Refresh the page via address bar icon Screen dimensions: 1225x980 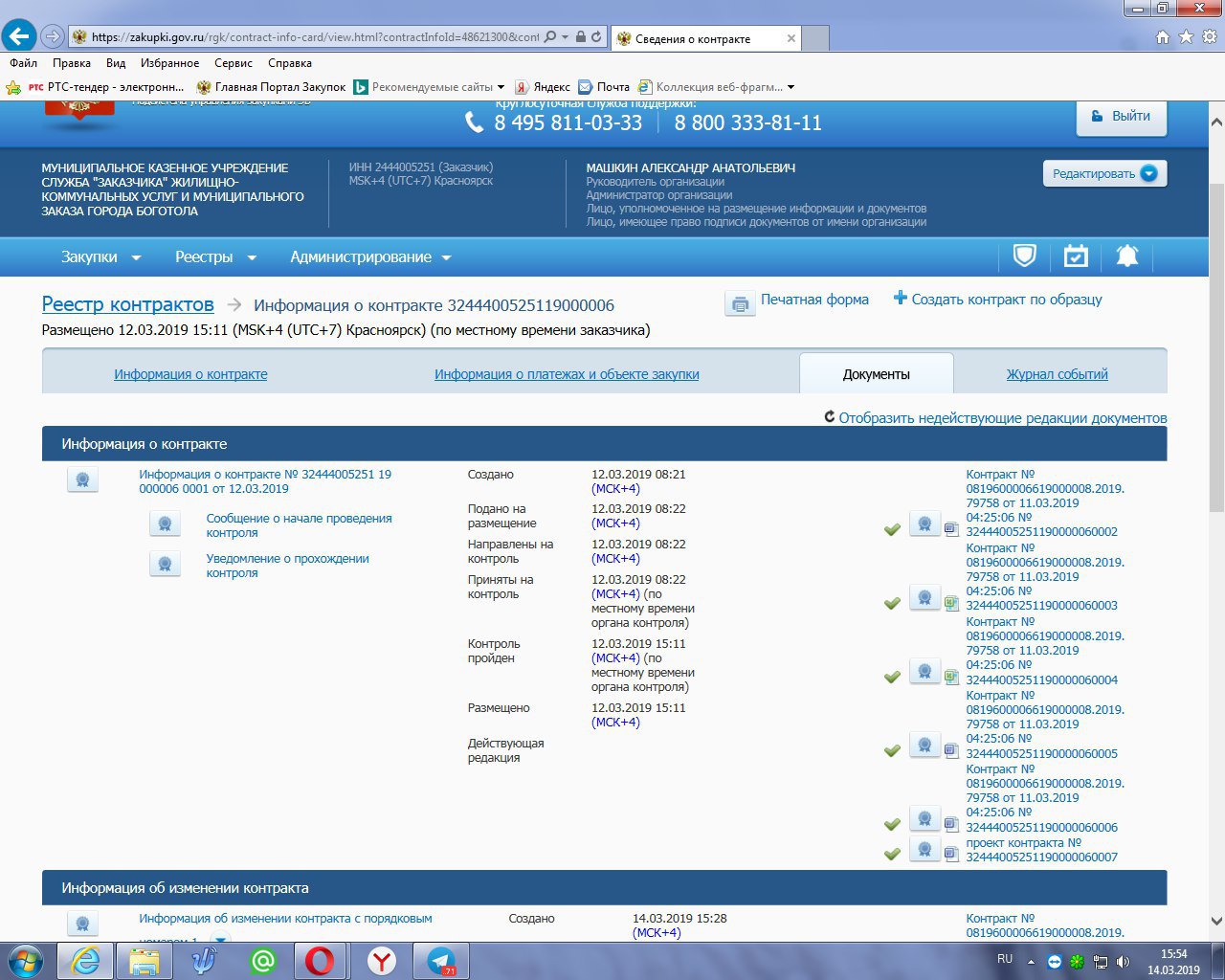click(596, 37)
